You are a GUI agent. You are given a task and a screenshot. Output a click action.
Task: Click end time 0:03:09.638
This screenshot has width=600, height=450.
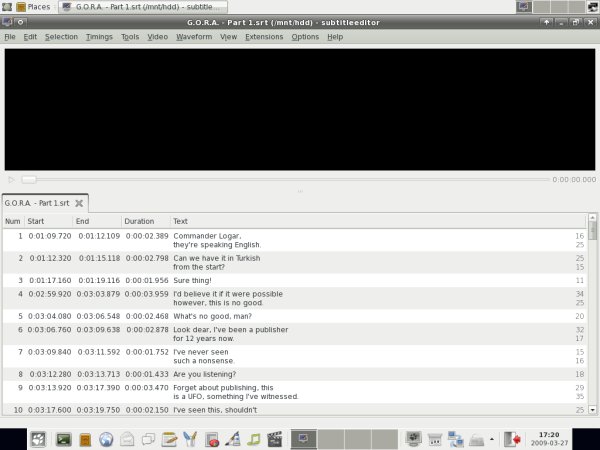[98, 329]
